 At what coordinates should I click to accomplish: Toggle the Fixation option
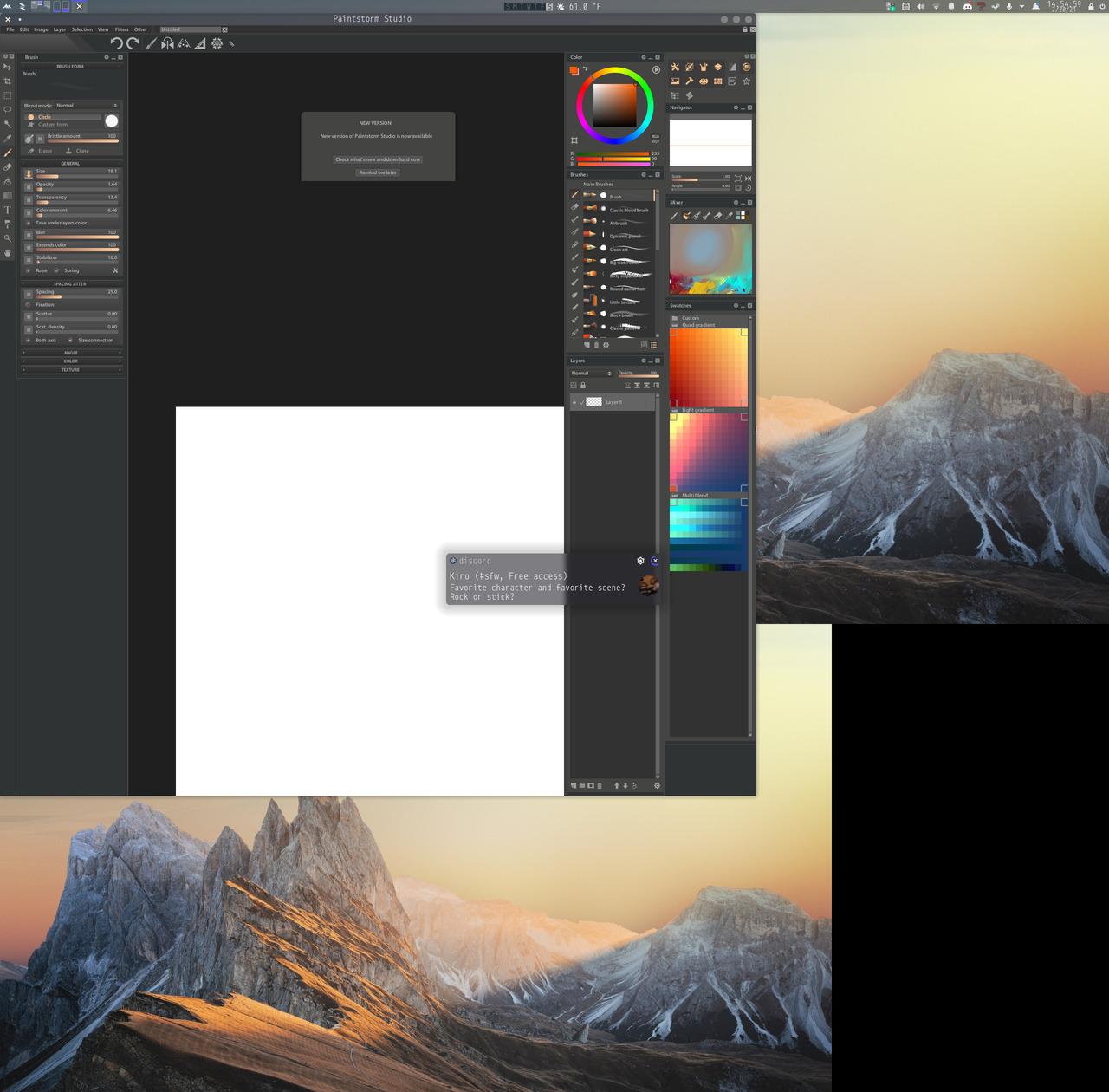click(29, 305)
